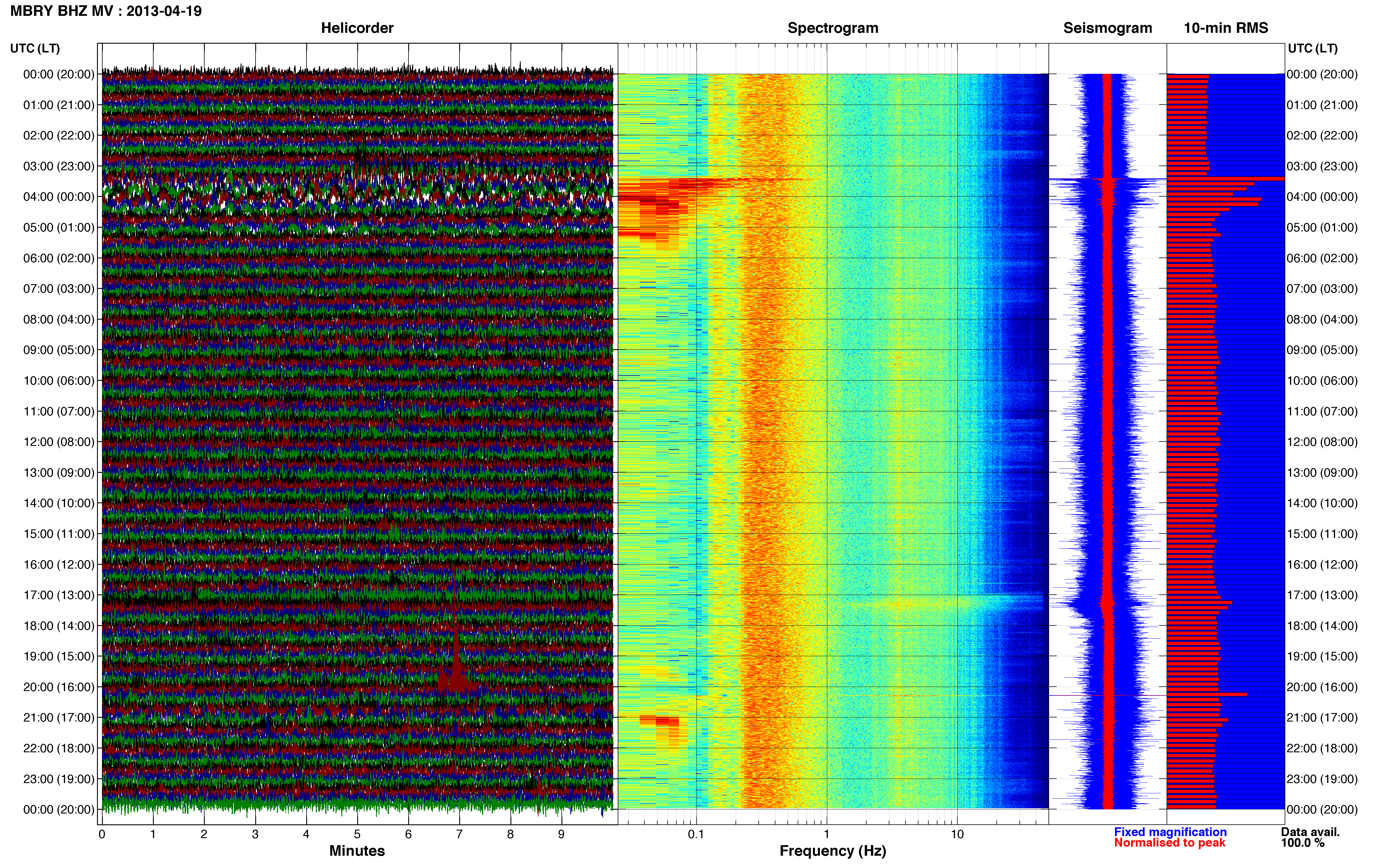Click '04:00 (00:00)' label beside the helicorder
The image size is (1389, 868).
click(59, 197)
